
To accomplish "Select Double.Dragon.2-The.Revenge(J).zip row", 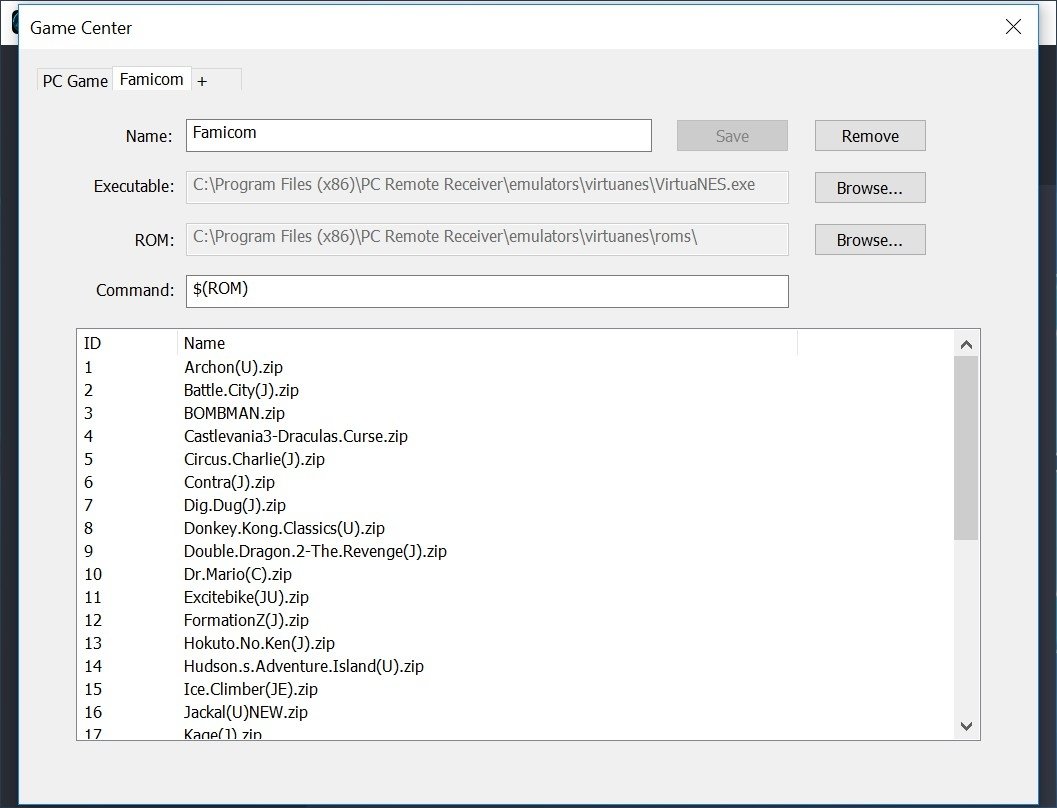I will (516, 551).
